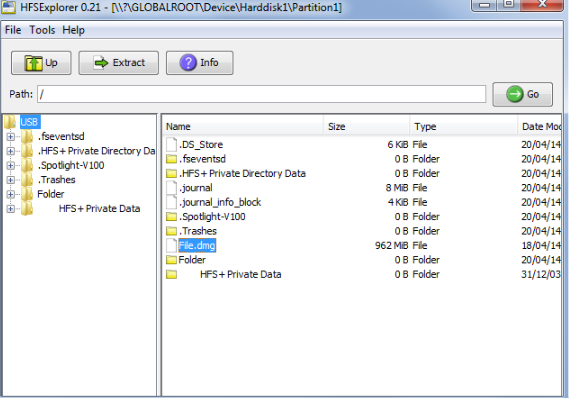Expand the Folder tree node
The height and width of the screenshot is (398, 569).
coord(11,194)
